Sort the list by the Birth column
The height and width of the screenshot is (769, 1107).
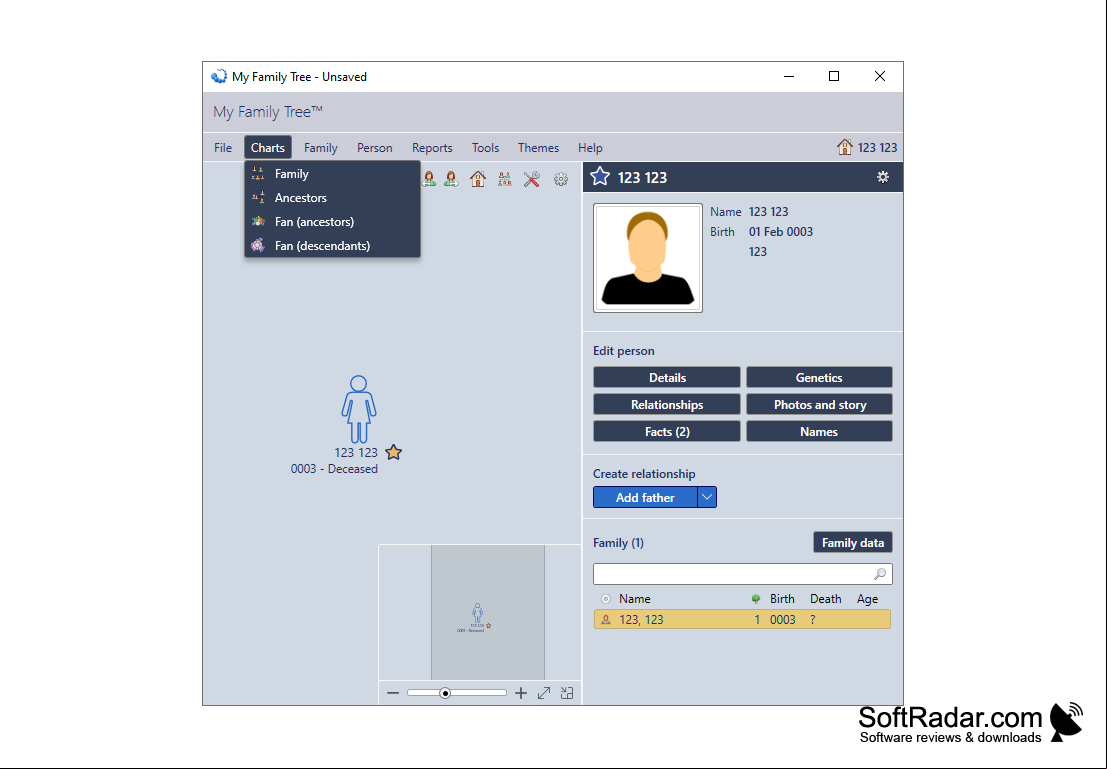click(782, 599)
